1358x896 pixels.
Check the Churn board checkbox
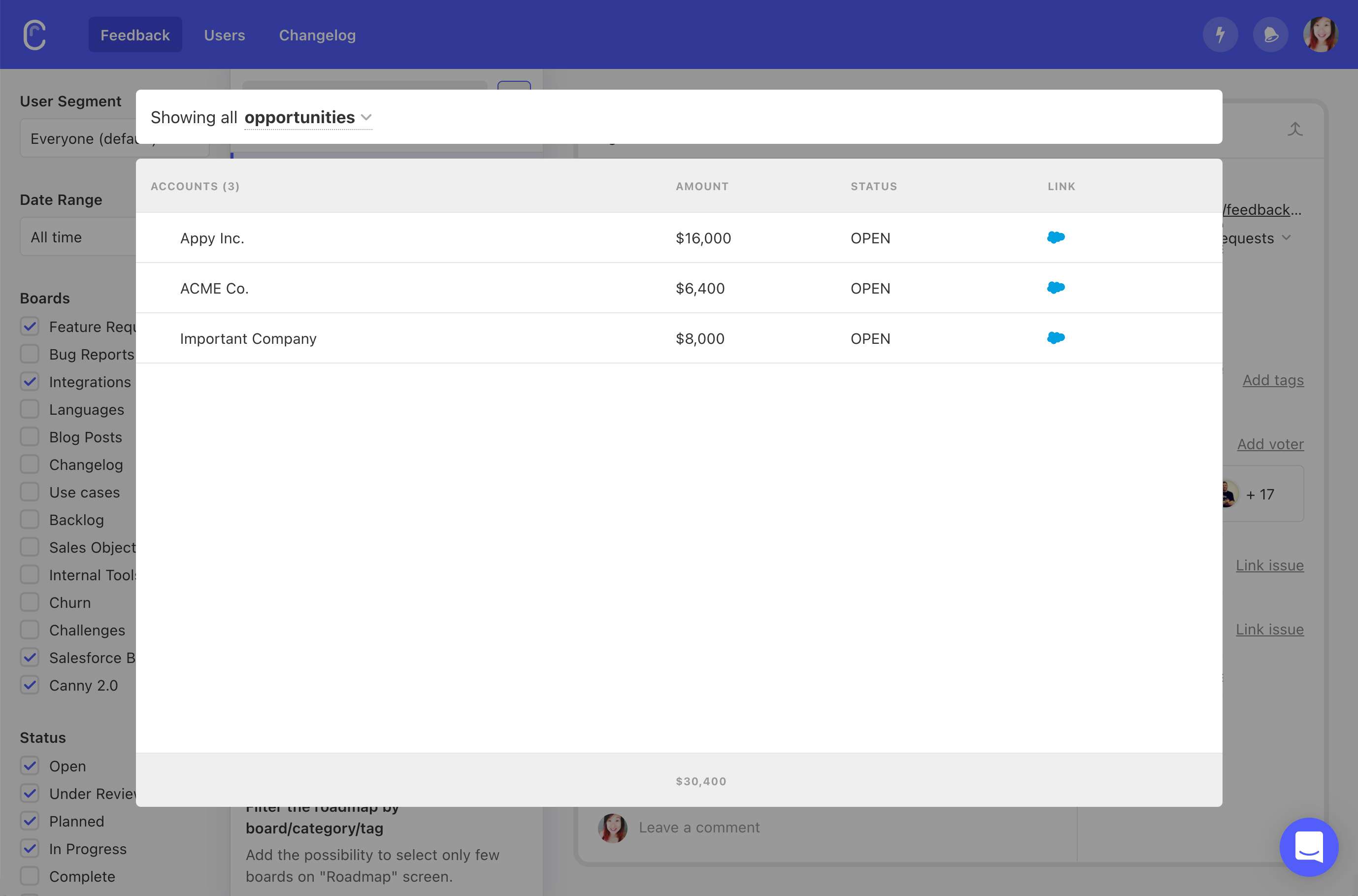(30, 602)
